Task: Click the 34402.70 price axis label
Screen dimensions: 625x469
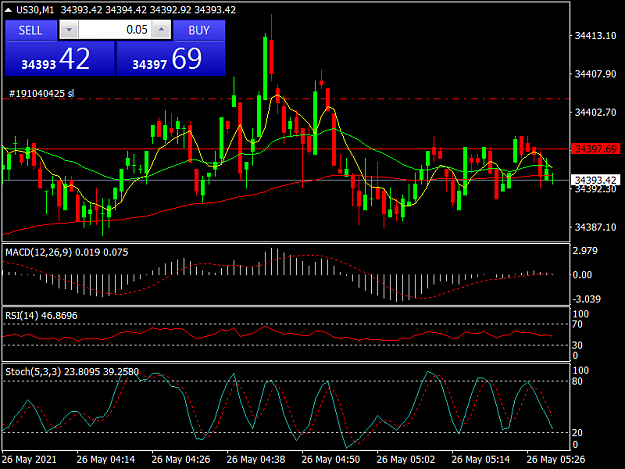Action: (596, 112)
